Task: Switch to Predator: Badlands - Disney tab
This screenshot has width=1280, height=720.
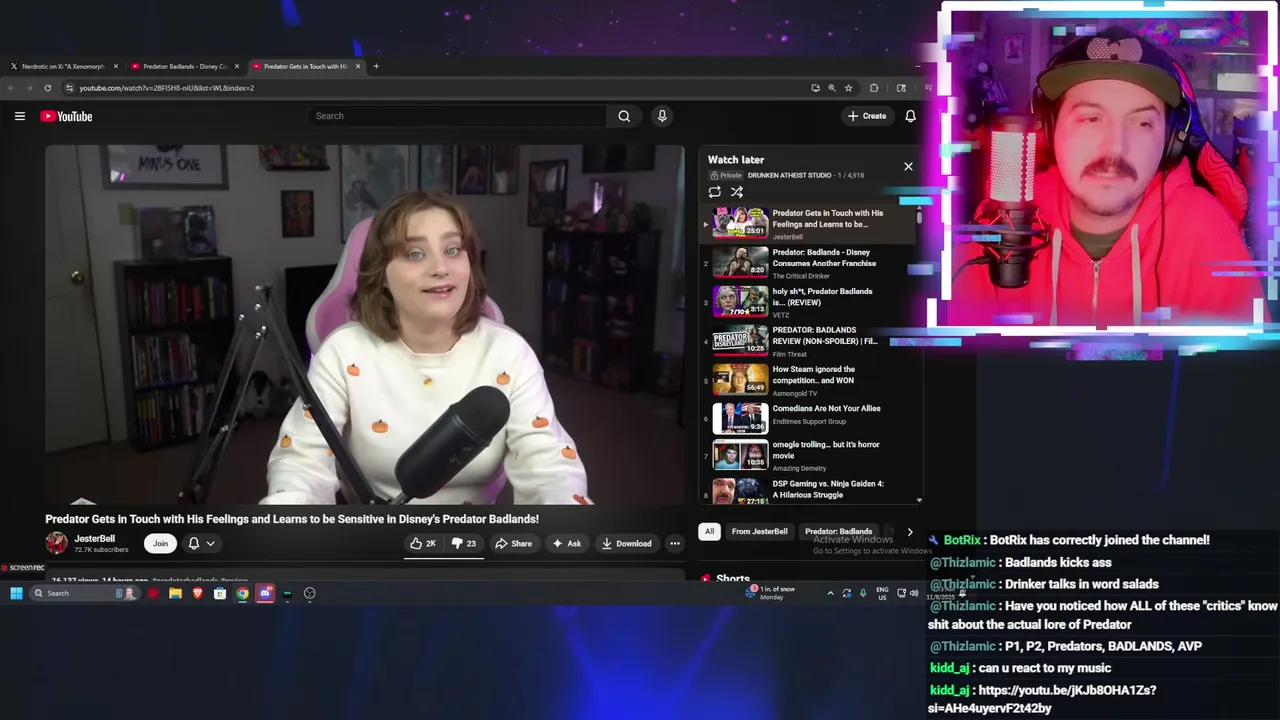Action: pyautogui.click(x=184, y=66)
